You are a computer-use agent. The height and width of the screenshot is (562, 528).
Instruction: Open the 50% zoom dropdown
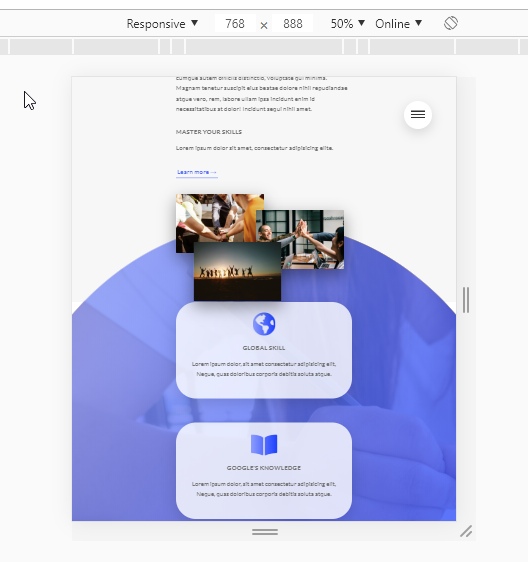tap(347, 24)
